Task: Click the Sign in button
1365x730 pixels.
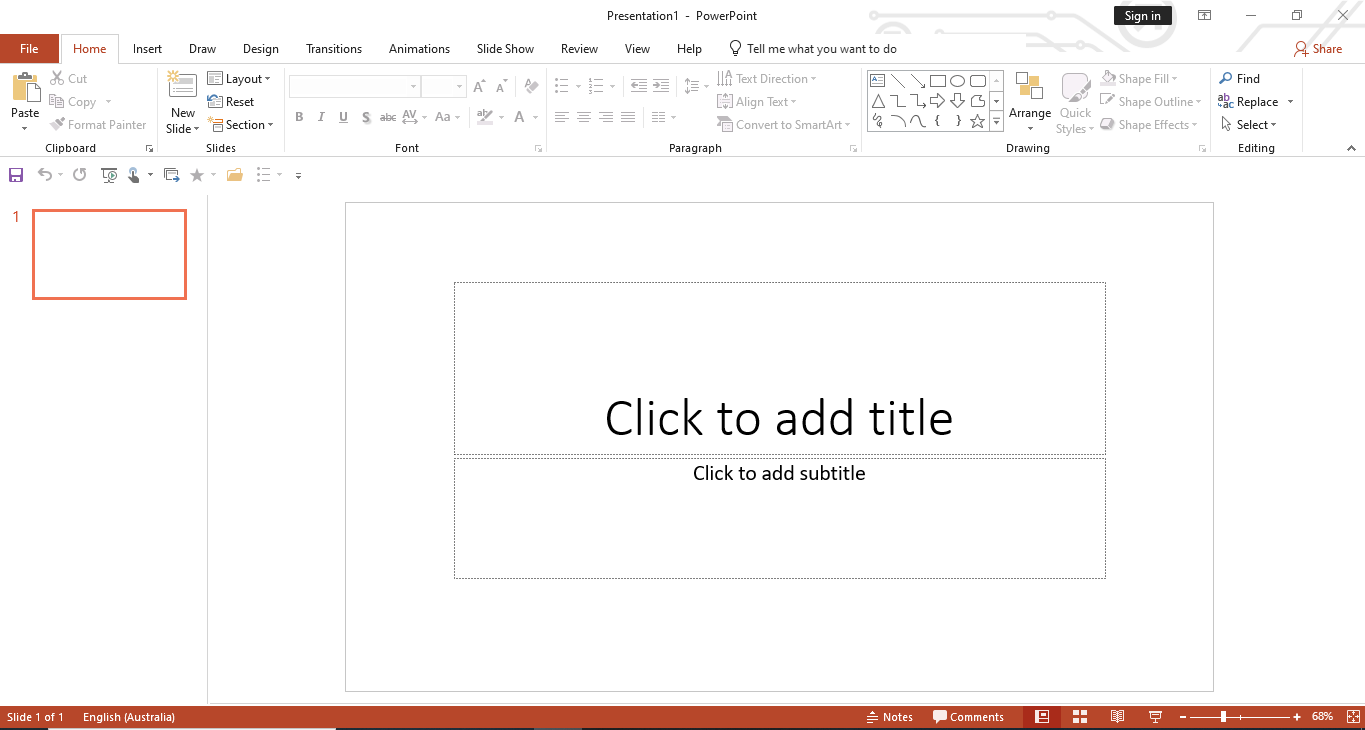Action: [1142, 15]
